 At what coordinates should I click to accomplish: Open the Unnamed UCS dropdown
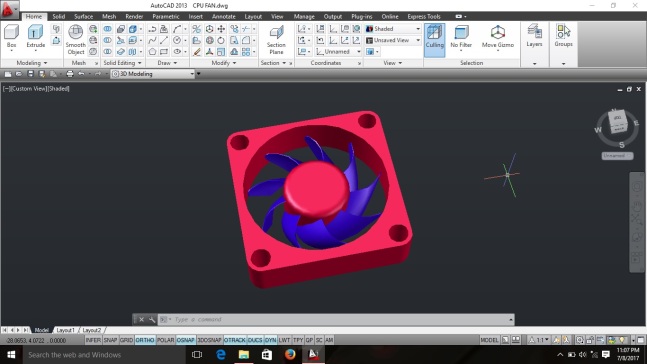[x=338, y=52]
